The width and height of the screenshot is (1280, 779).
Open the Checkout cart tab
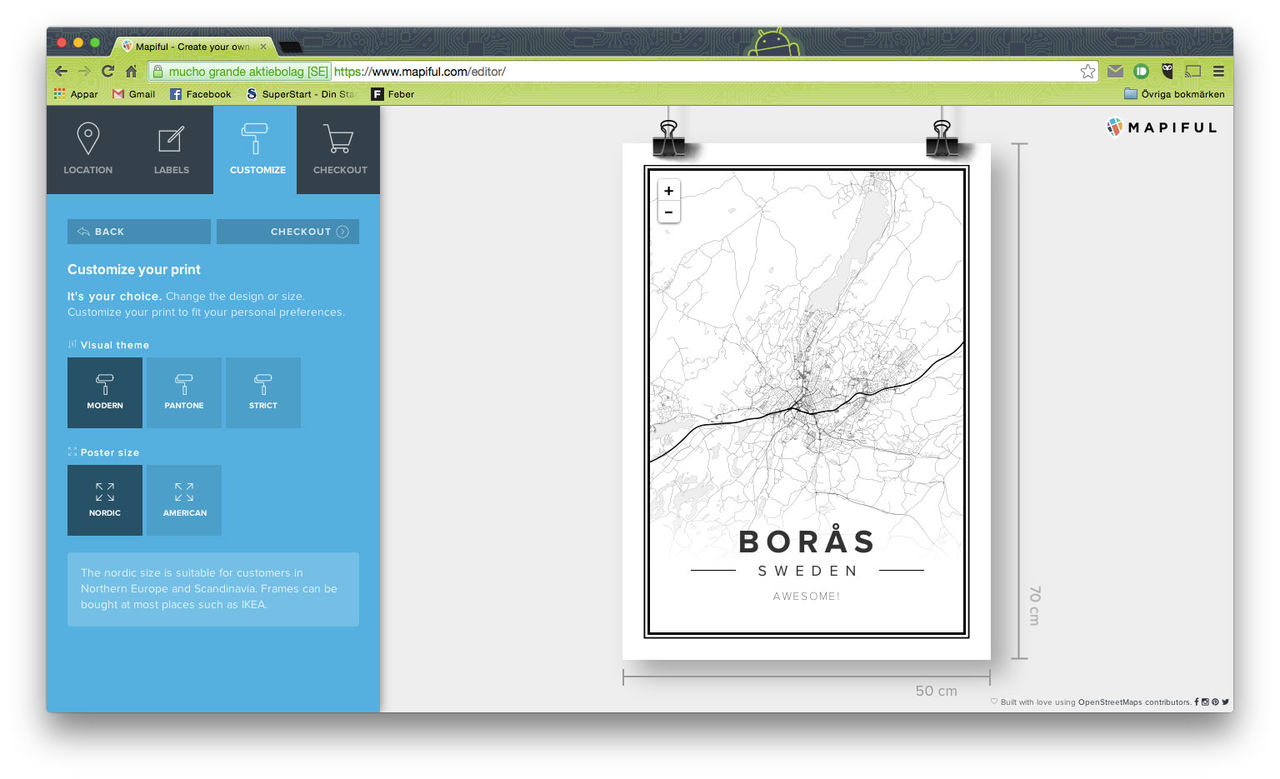click(x=340, y=150)
